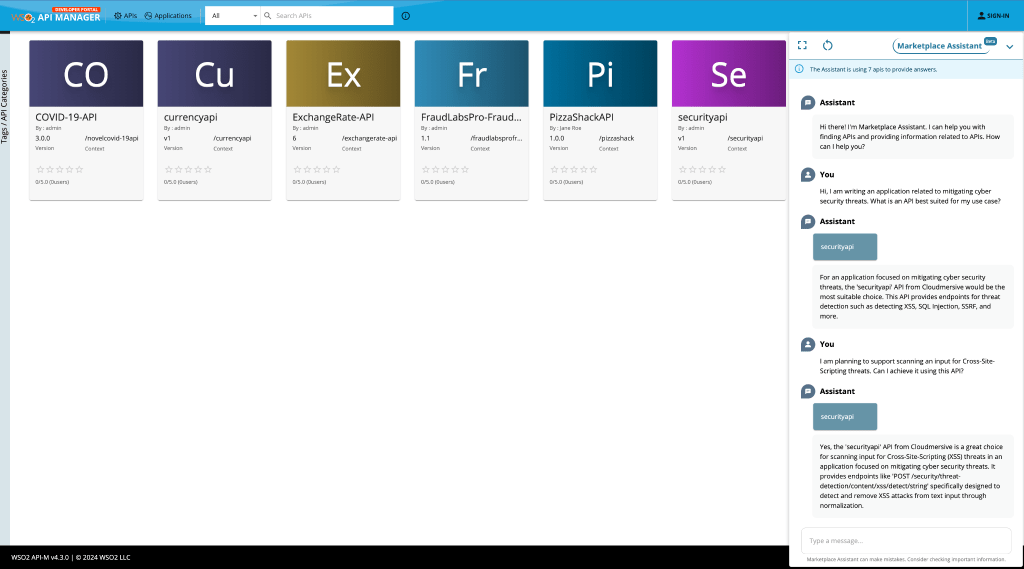Click the magnifier icon in the search field
This screenshot has height=569, width=1024.
(268, 16)
